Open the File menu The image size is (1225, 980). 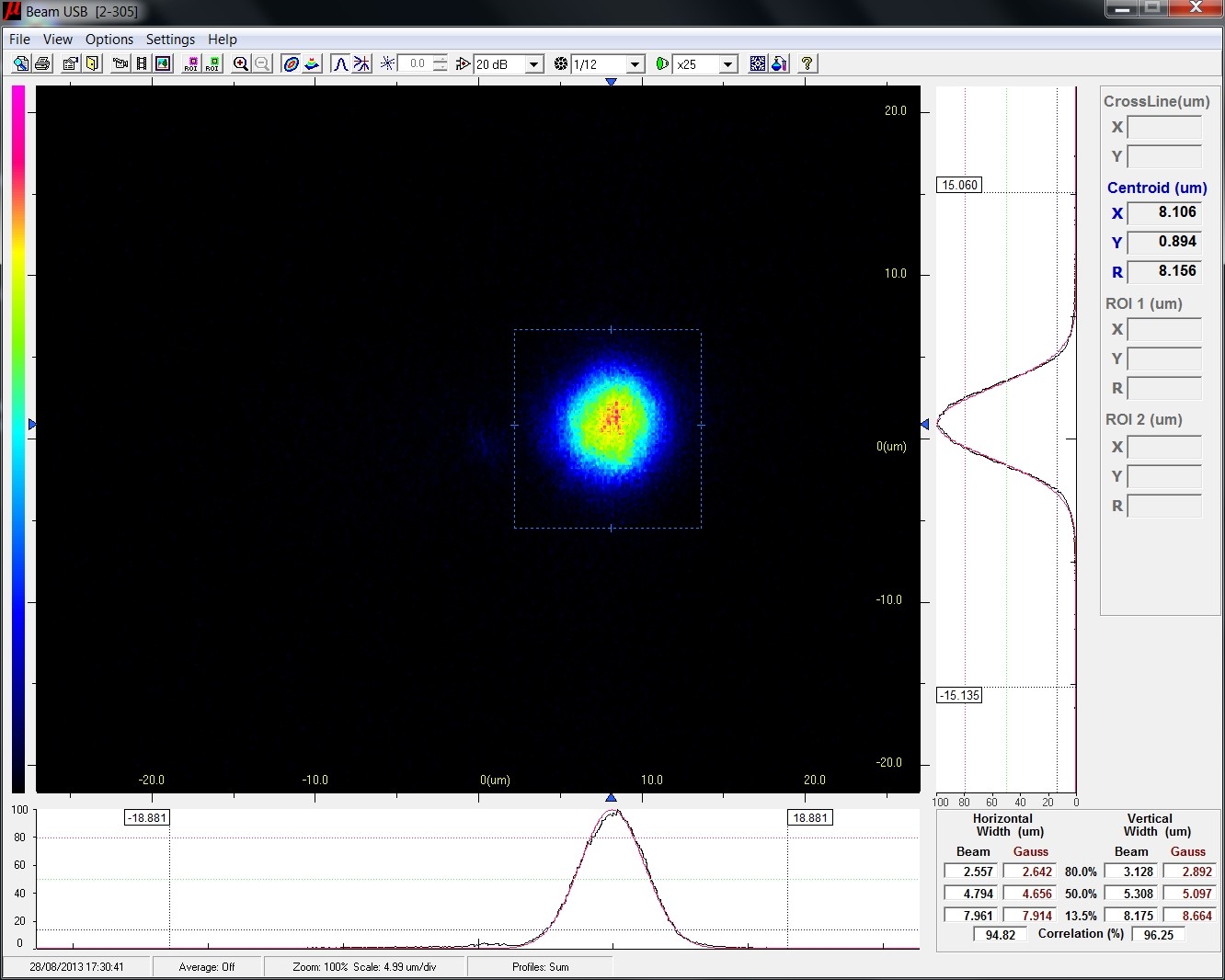tap(19, 39)
